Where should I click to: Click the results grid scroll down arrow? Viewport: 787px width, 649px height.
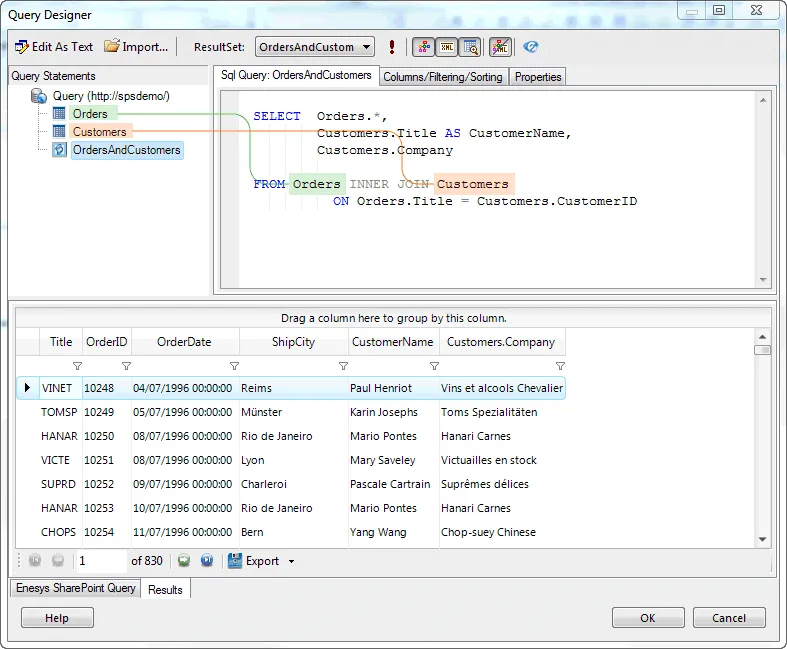pyautogui.click(x=762, y=540)
